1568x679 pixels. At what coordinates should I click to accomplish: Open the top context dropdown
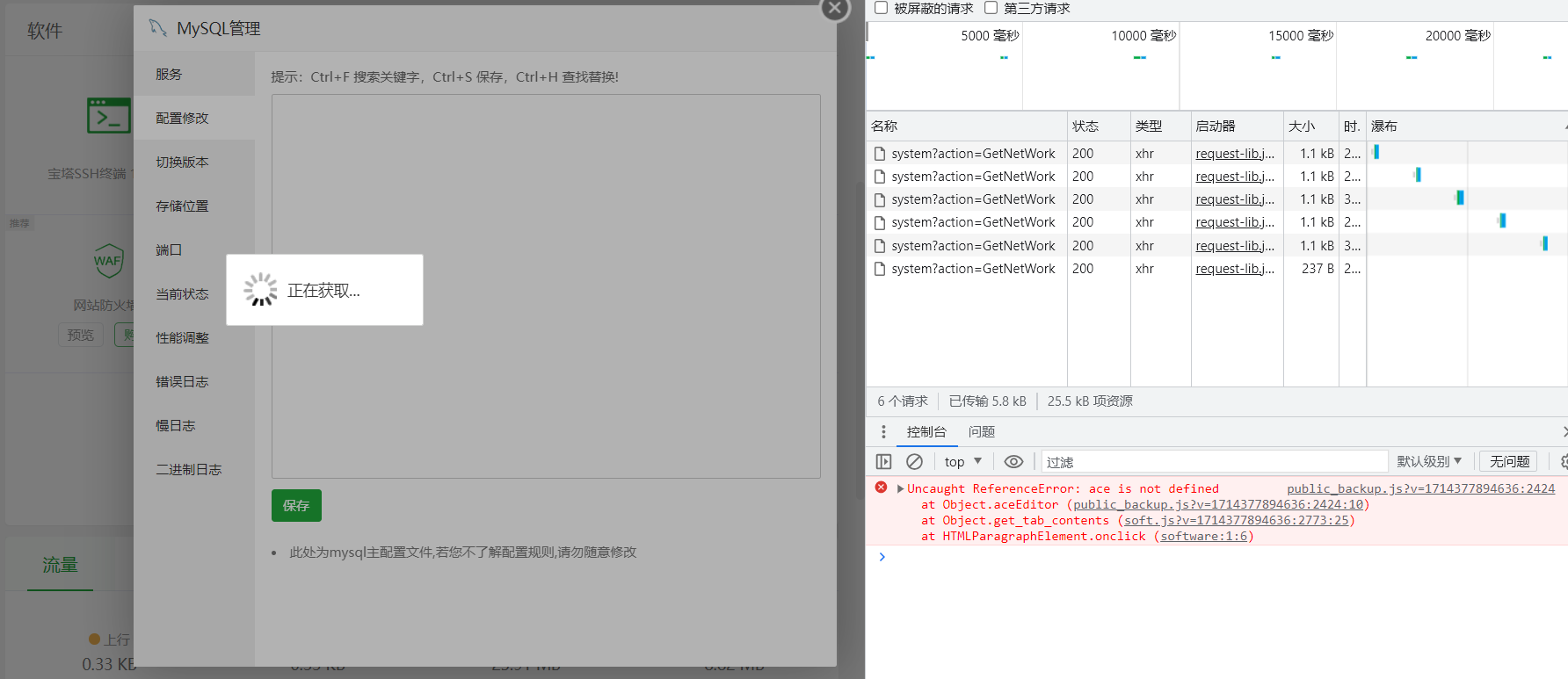tap(962, 461)
